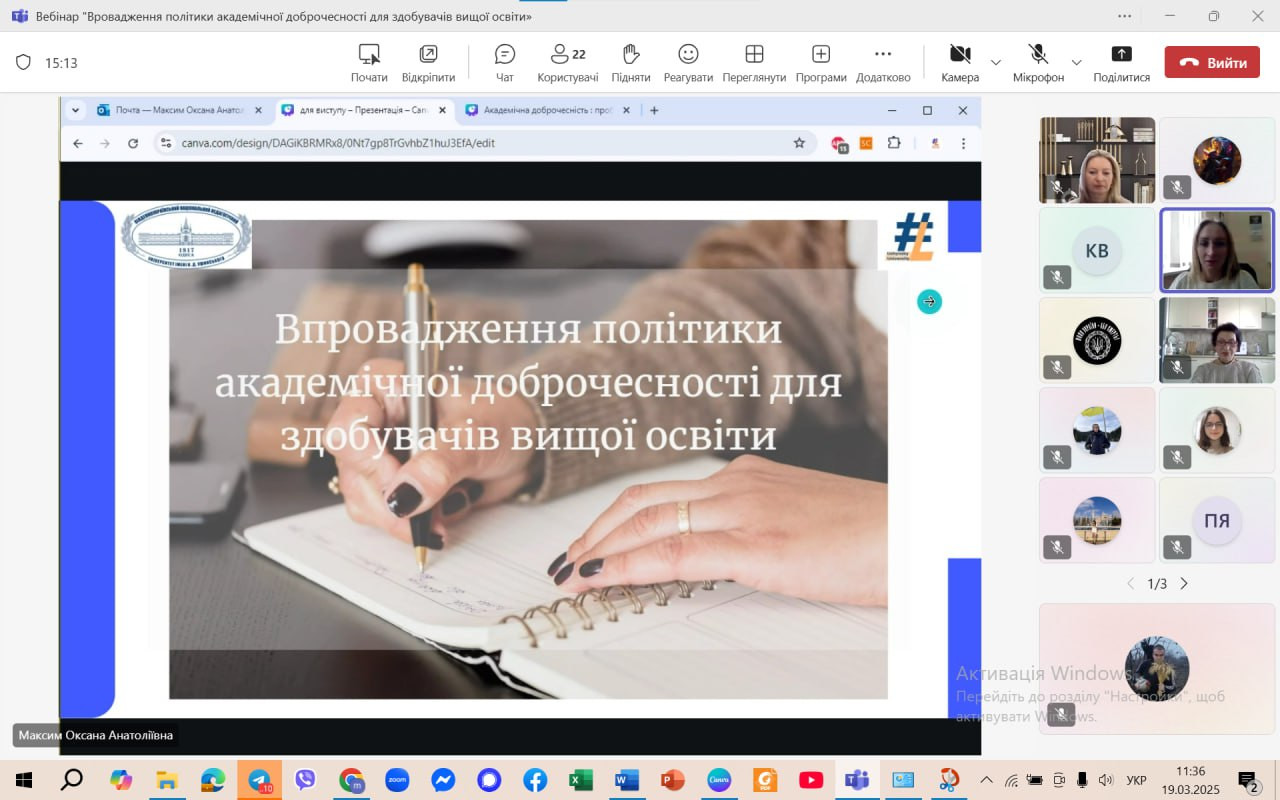Click Поділитися share screen icon
The width and height of the screenshot is (1280, 800).
pos(1121,62)
